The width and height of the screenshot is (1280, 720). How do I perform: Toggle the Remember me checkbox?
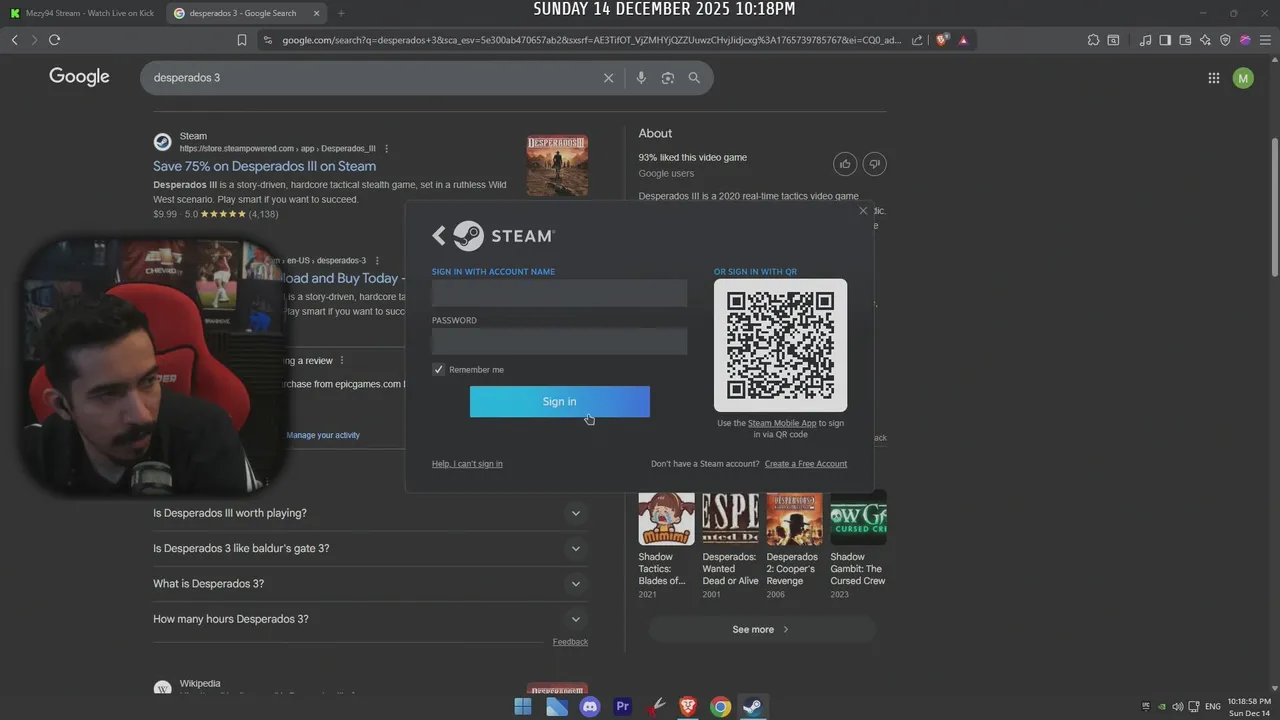tap(438, 370)
